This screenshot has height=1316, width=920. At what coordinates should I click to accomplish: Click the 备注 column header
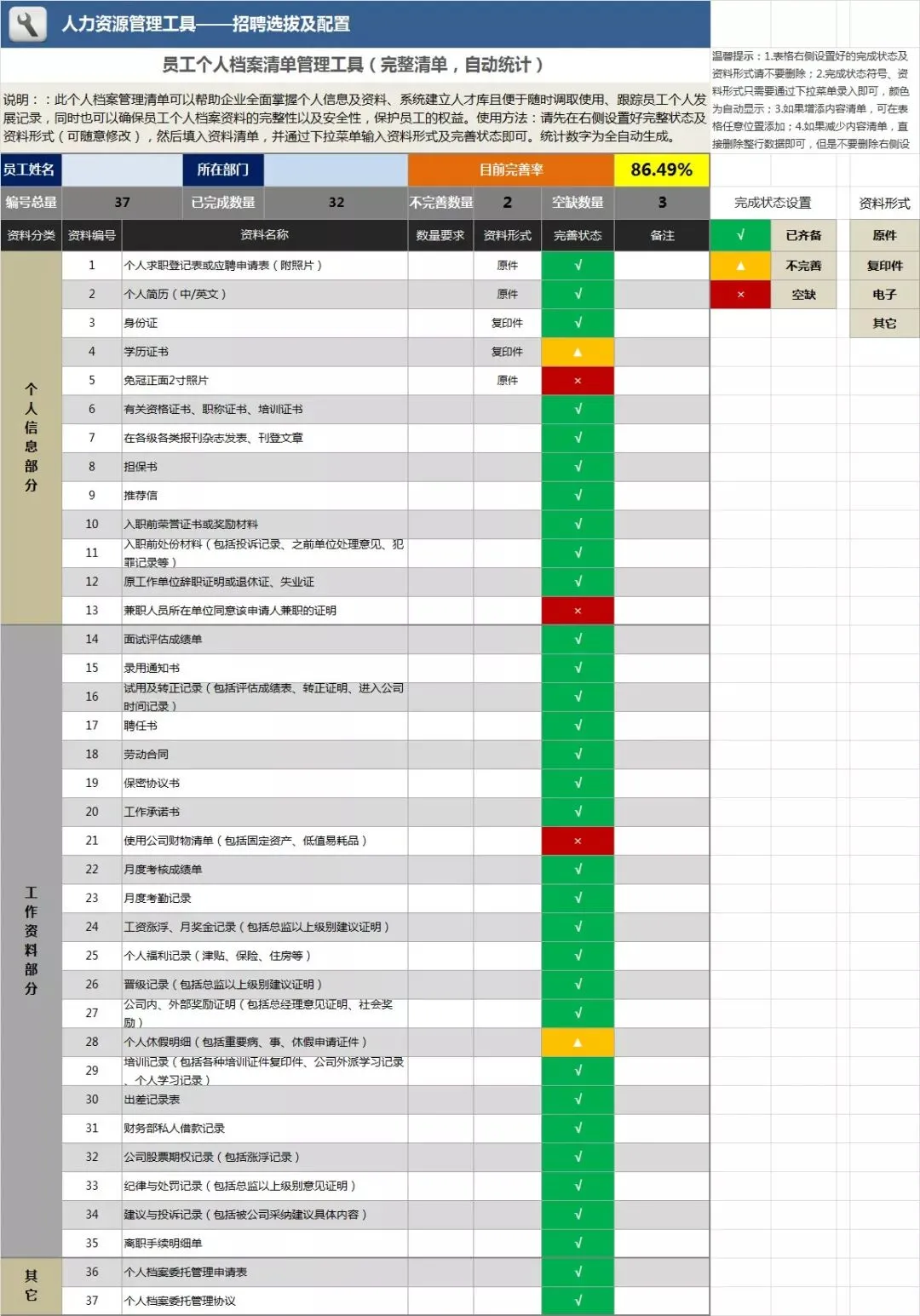[662, 235]
